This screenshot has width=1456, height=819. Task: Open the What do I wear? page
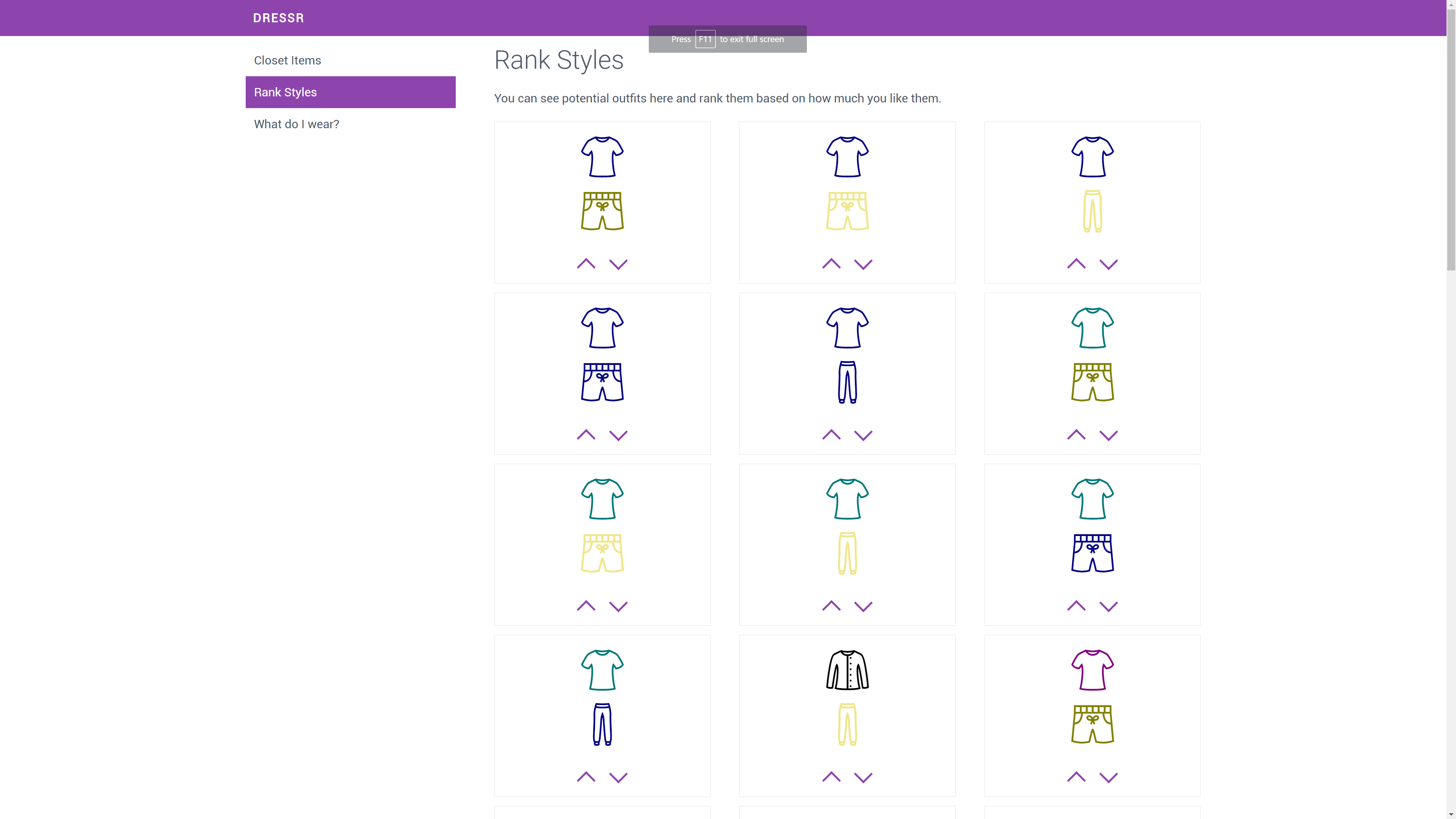[296, 124]
